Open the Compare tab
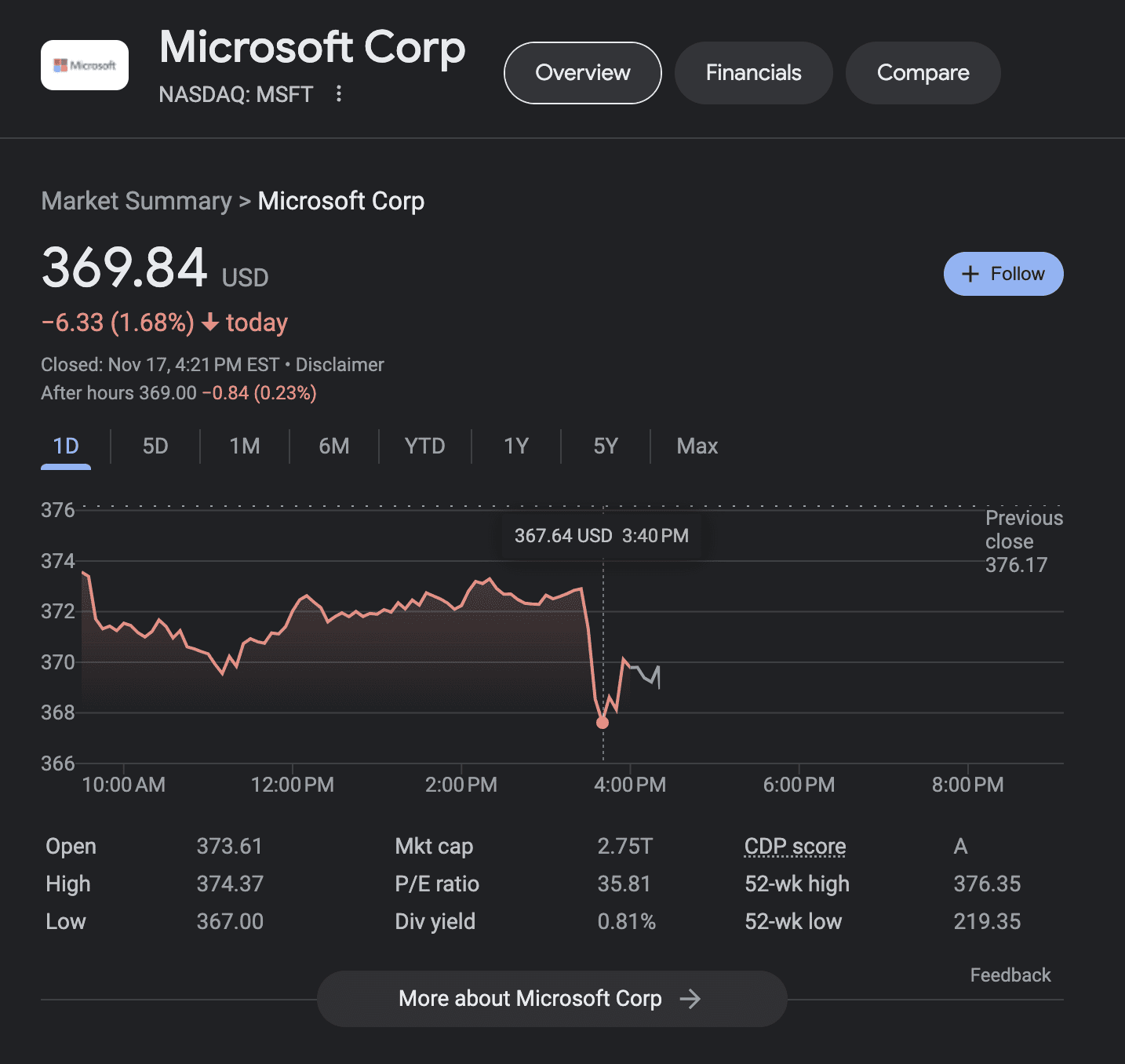The width and height of the screenshot is (1125, 1064). [923, 72]
